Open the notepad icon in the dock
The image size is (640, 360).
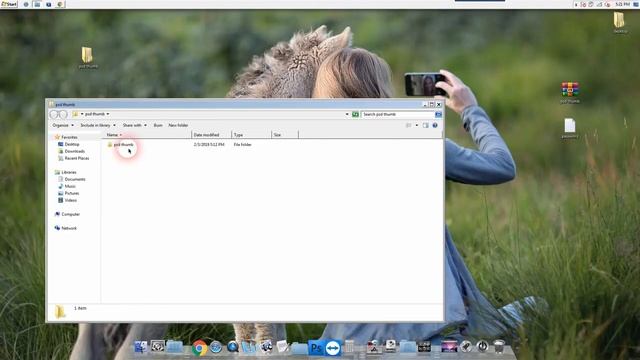click(282, 347)
